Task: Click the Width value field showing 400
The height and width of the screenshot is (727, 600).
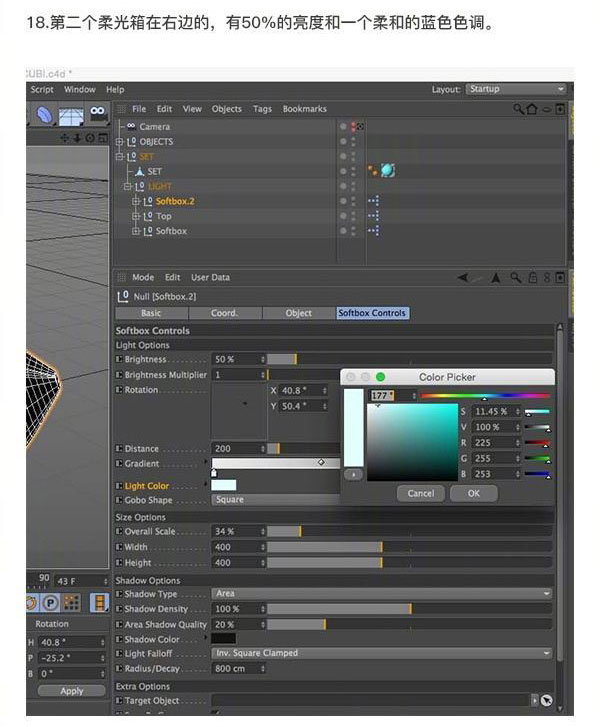Action: [239, 547]
